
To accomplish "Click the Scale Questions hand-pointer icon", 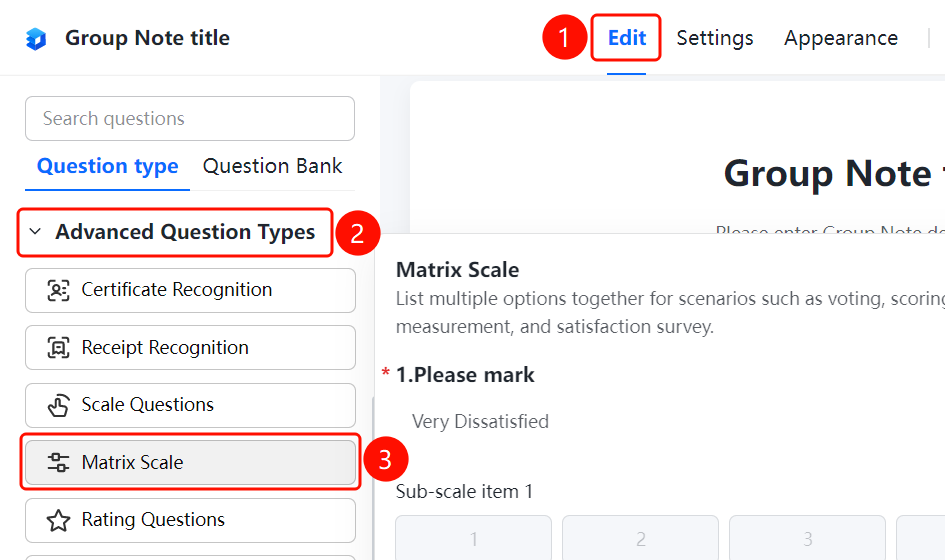I will 58,405.
